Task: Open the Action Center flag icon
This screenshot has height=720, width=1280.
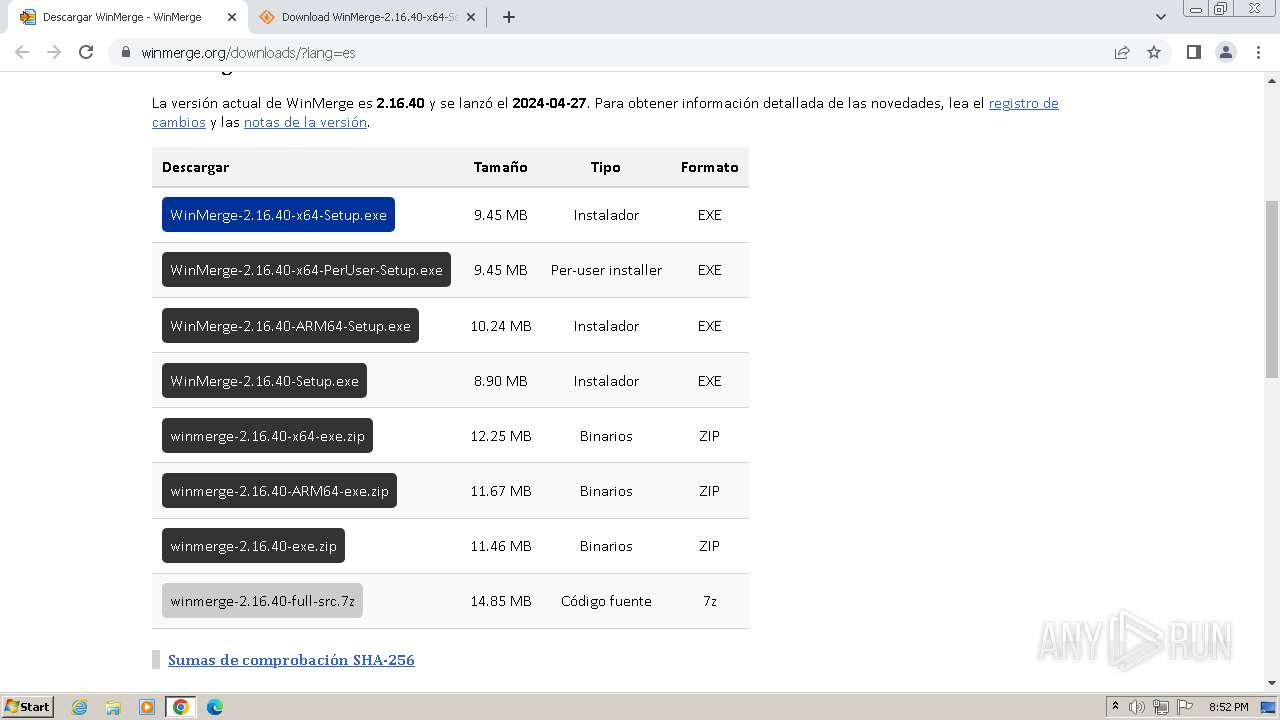Action: (1185, 707)
